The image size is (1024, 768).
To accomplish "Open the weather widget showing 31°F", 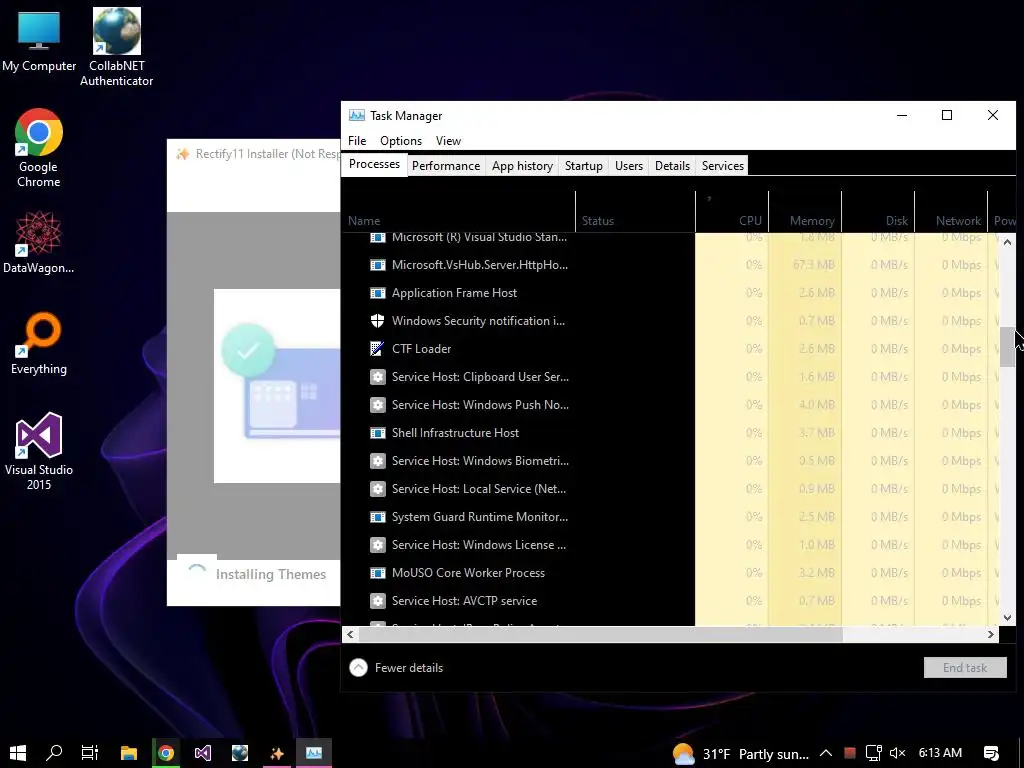I will (741, 754).
